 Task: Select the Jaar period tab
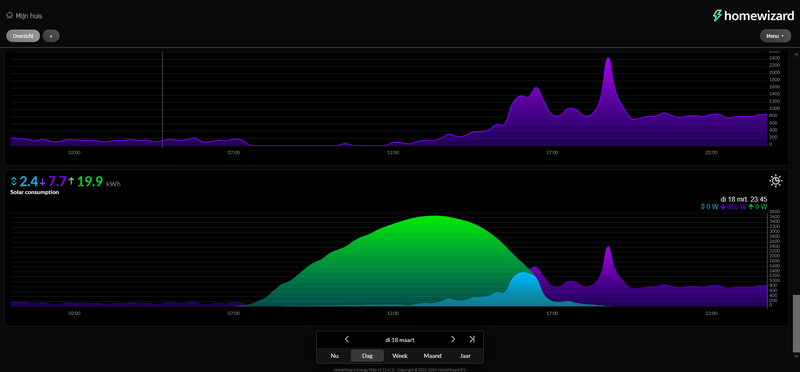click(x=465, y=356)
